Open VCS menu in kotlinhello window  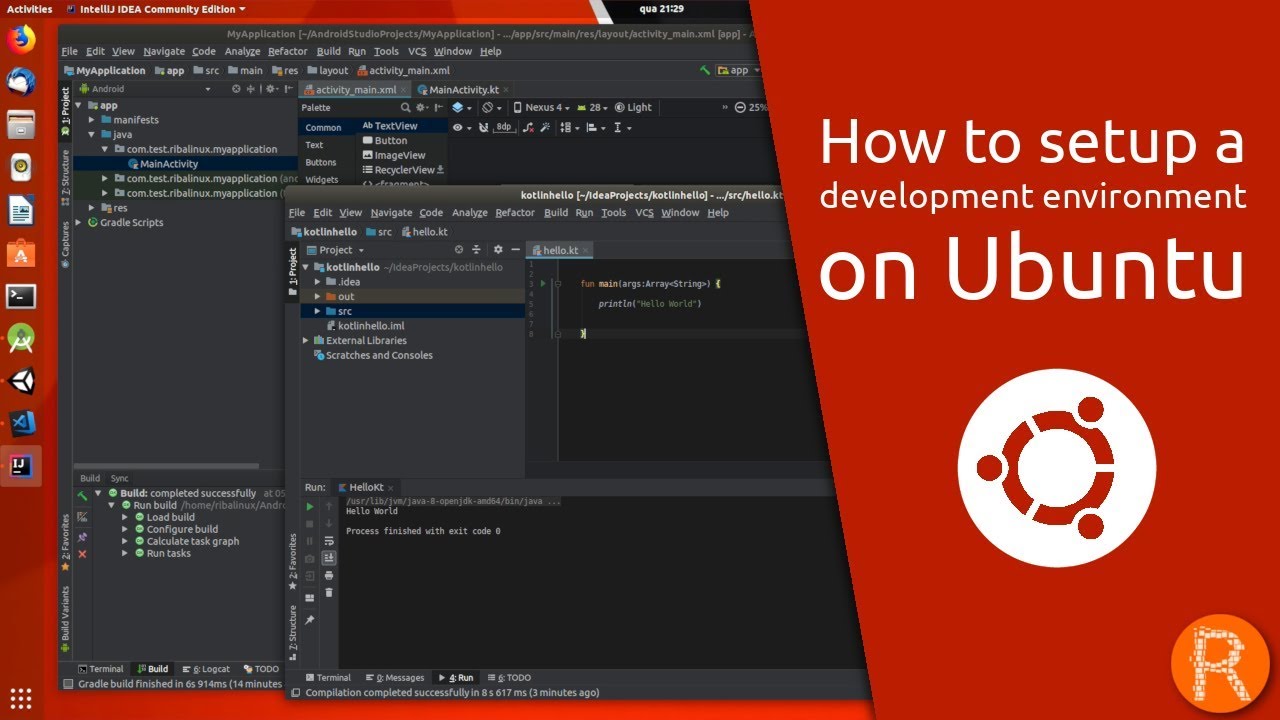[x=645, y=213]
